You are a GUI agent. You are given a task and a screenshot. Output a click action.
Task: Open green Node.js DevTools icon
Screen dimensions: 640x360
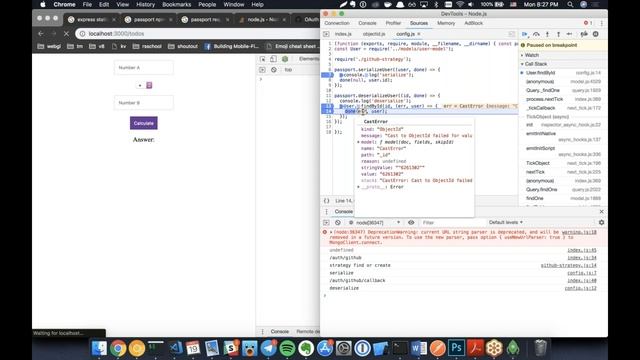tap(285, 59)
